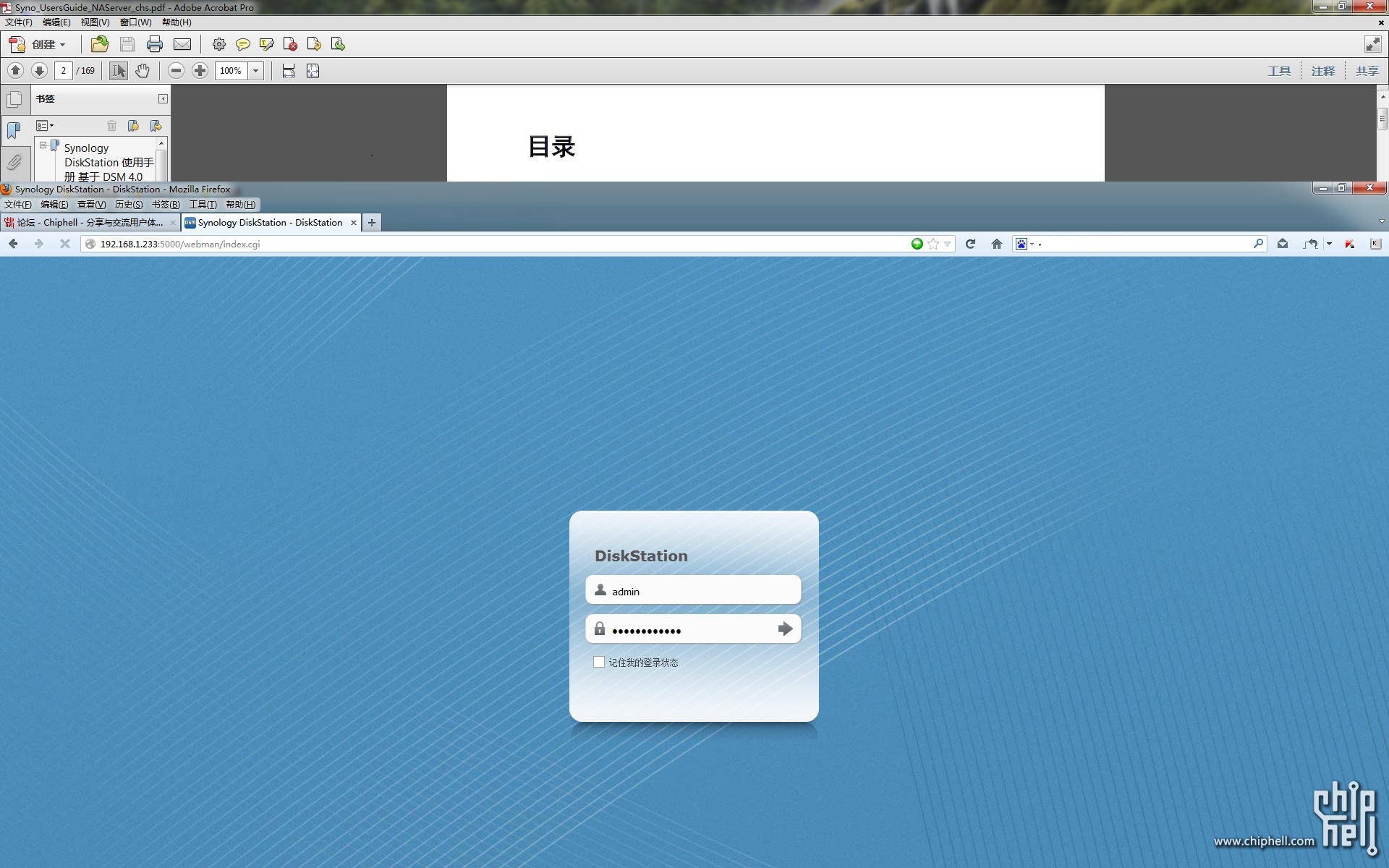Open Firefox 书签(B) menu
1389x868 pixels.
166,205
